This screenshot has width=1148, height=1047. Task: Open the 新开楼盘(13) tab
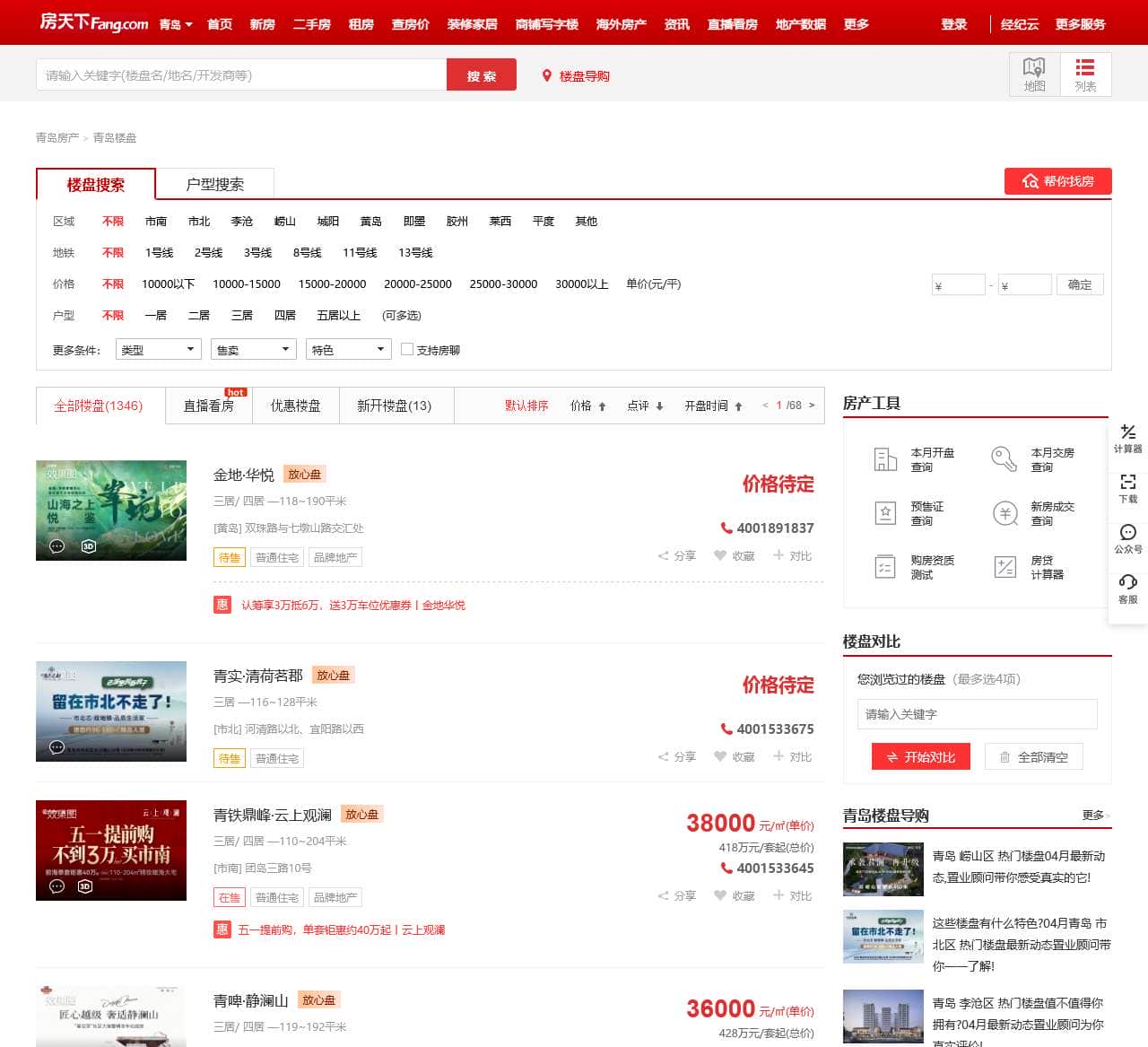tap(395, 406)
